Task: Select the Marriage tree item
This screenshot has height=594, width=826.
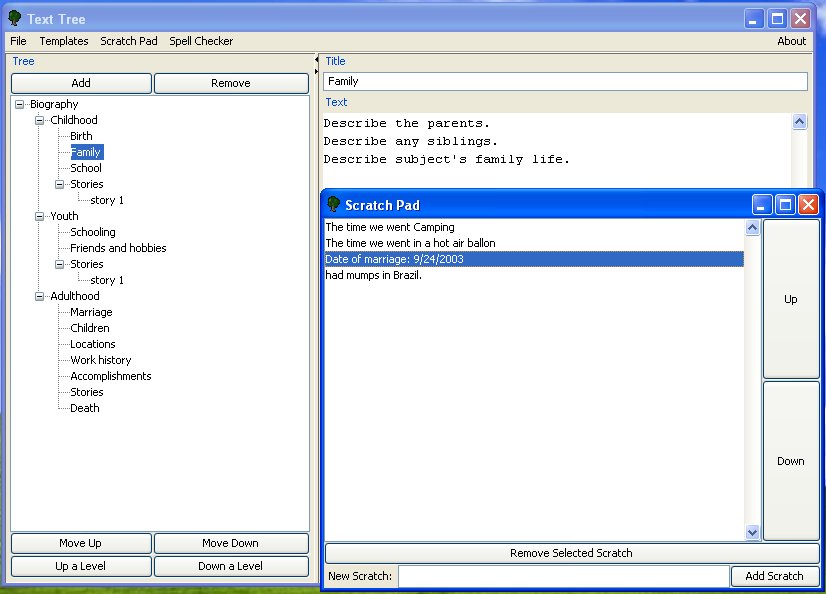Action: click(91, 312)
